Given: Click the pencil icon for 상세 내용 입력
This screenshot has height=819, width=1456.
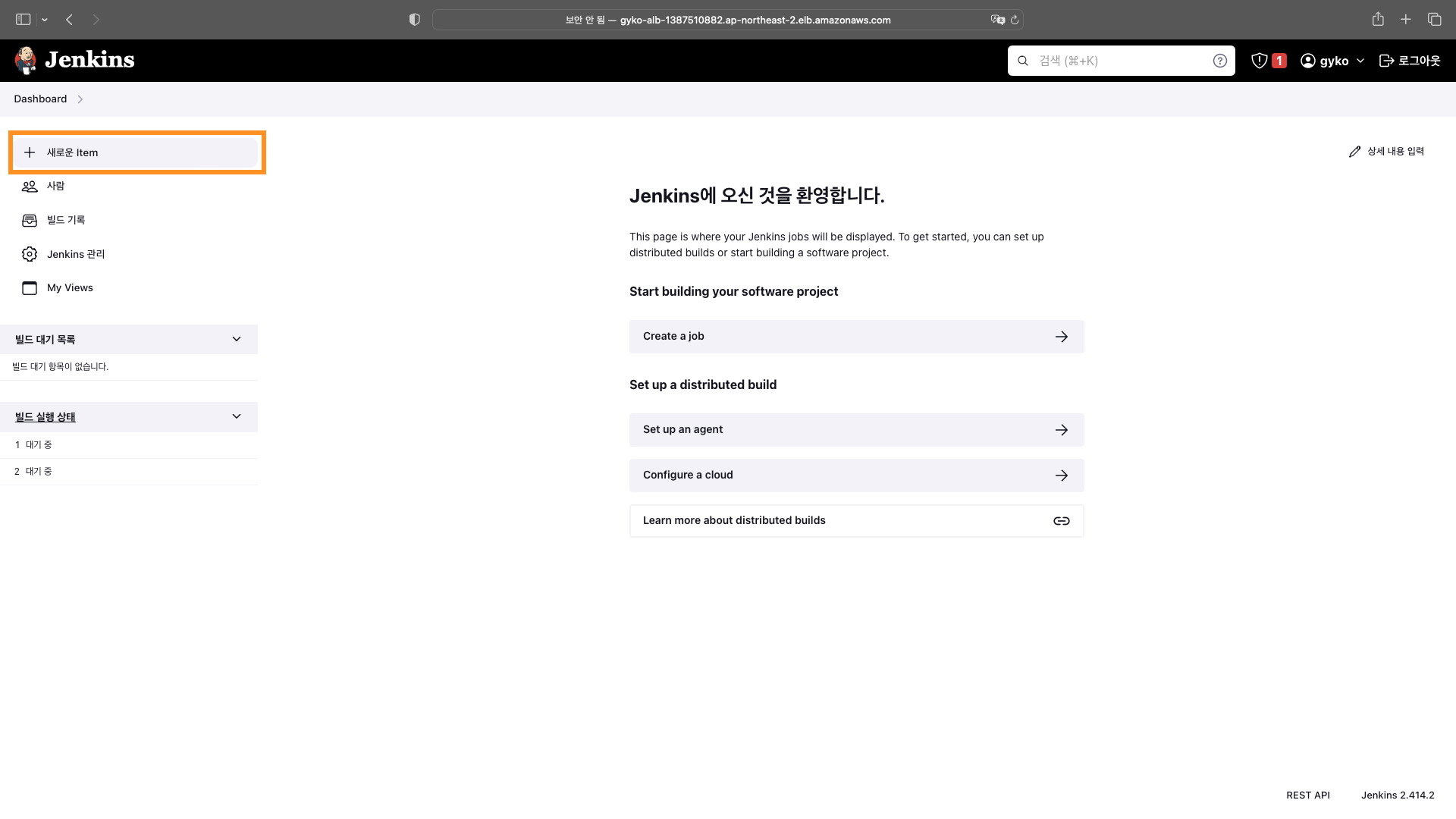Looking at the screenshot, I should (x=1354, y=152).
